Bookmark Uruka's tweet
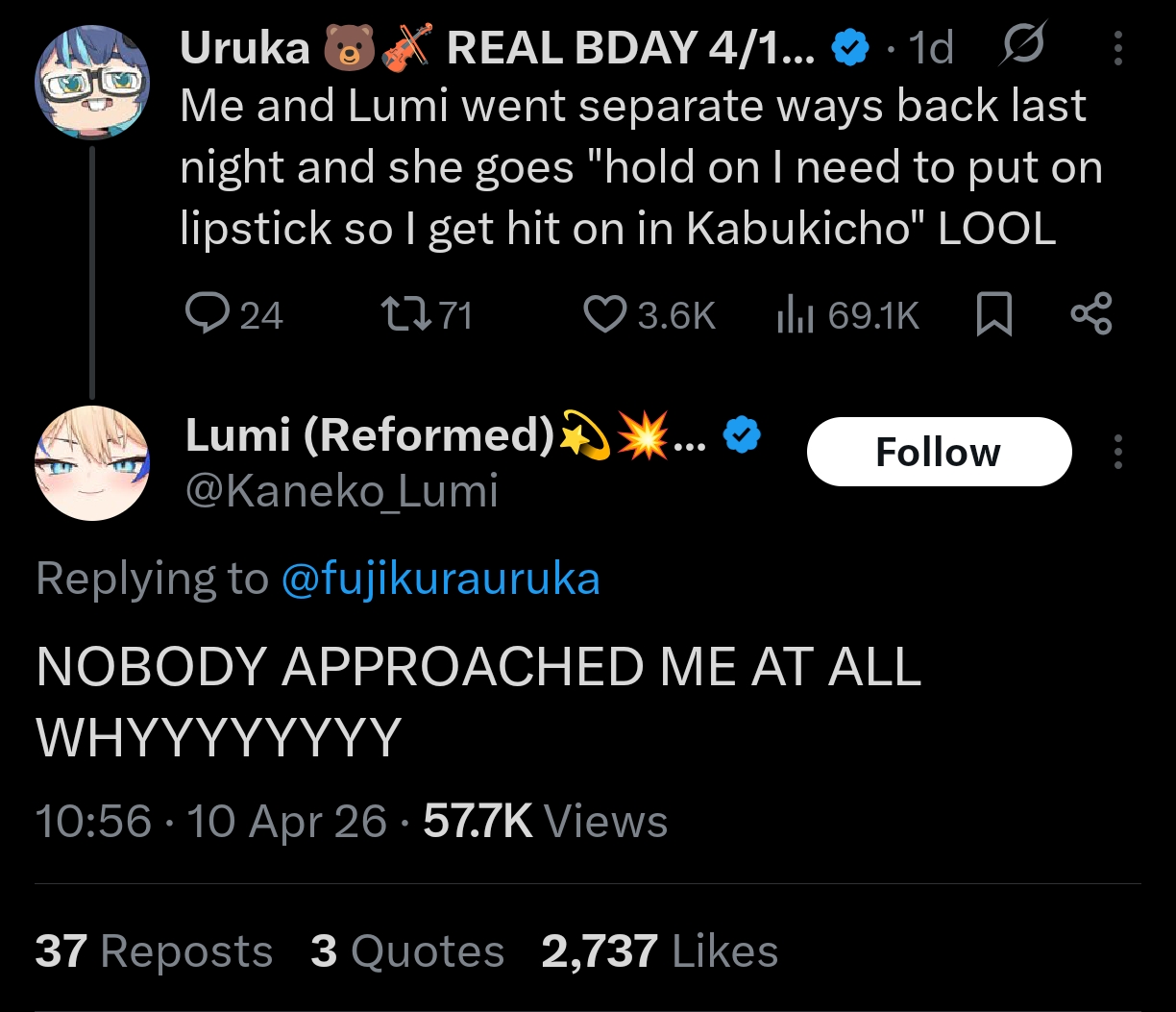The width and height of the screenshot is (1176, 1012). click(994, 314)
